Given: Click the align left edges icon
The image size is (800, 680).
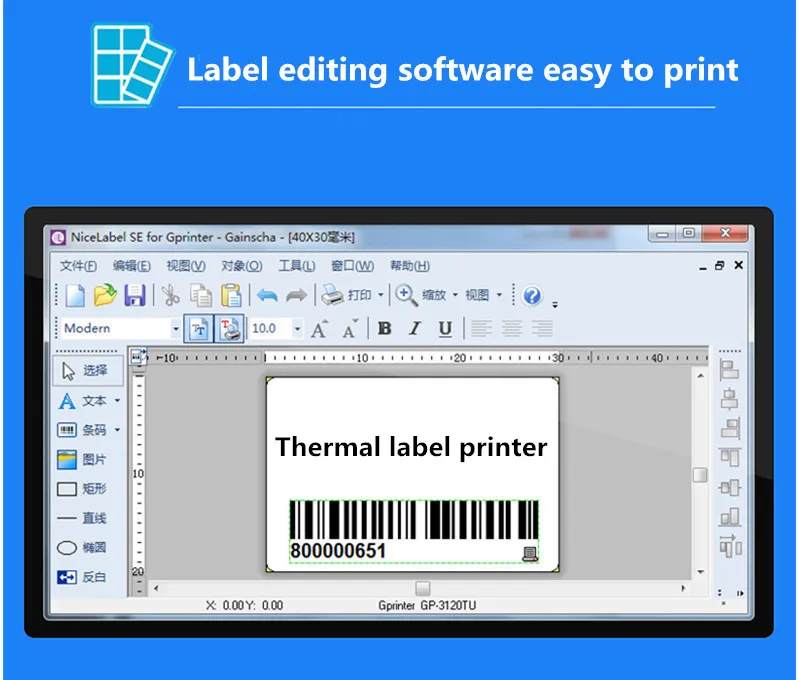Looking at the screenshot, I should click(x=730, y=370).
